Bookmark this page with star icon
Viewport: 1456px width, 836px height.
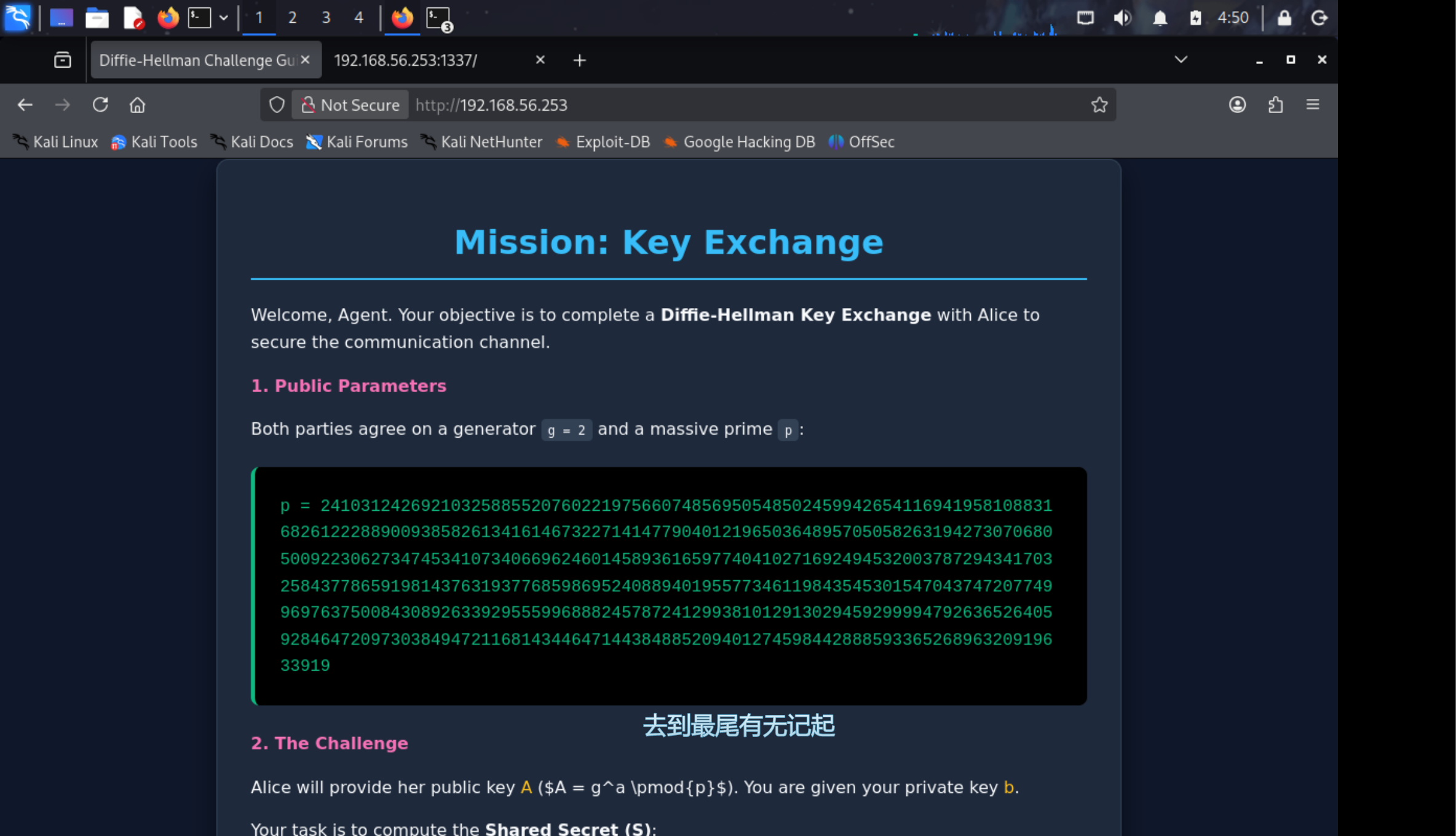tap(1099, 105)
